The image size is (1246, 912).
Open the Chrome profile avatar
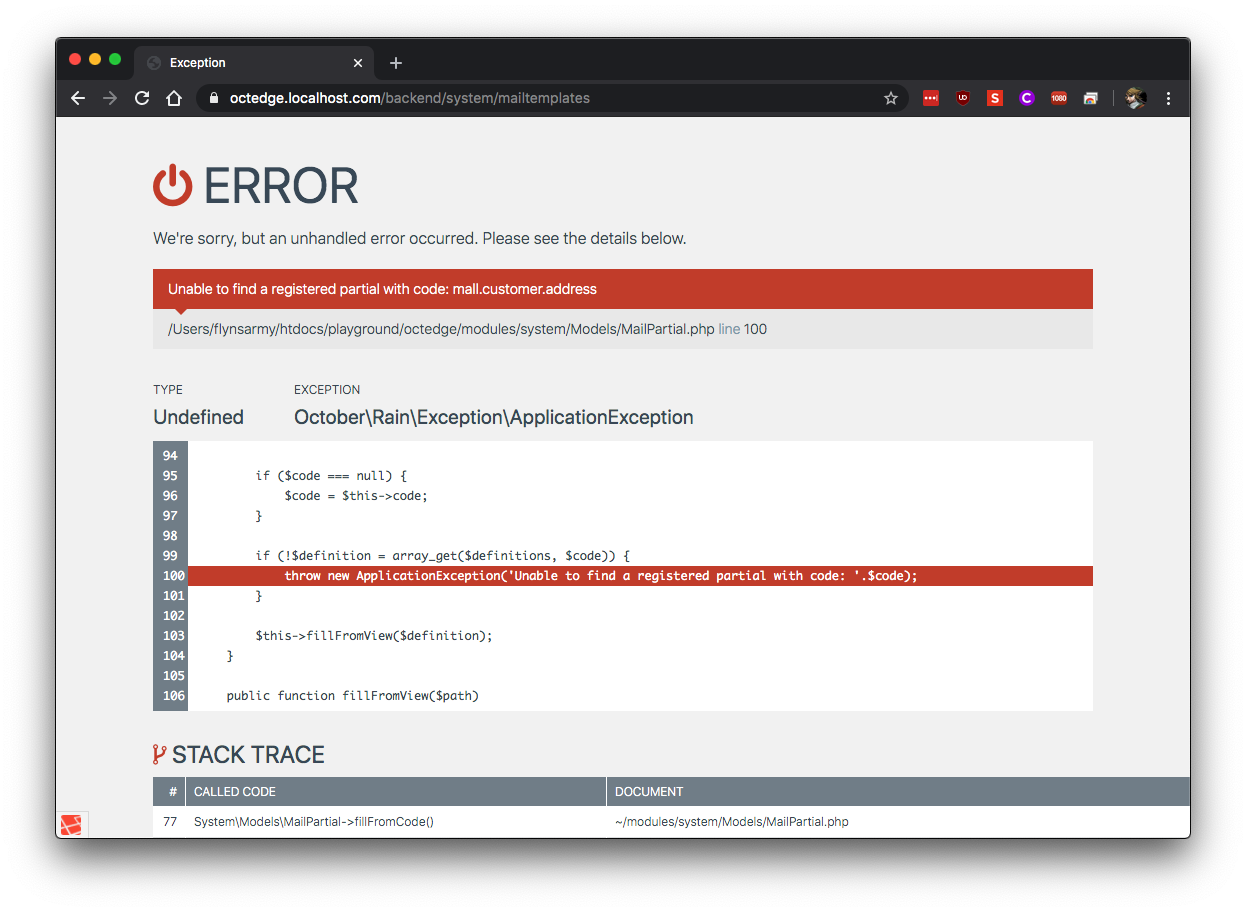point(1136,98)
